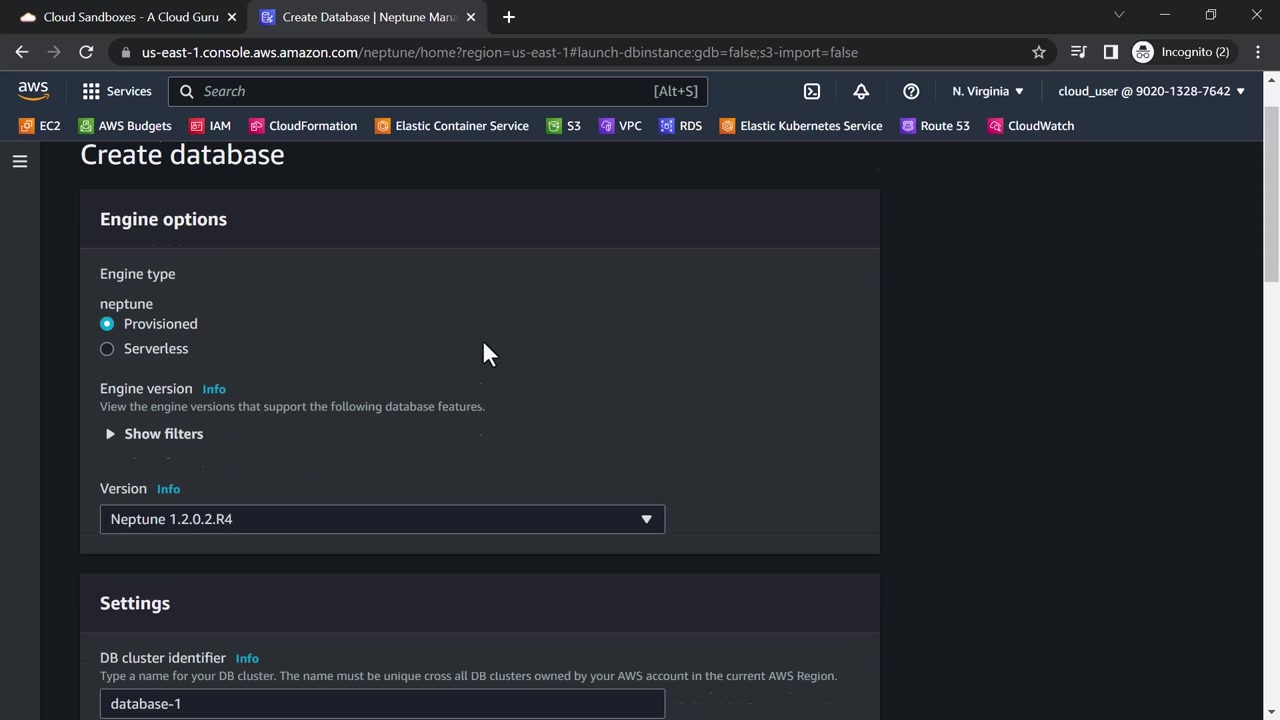Click the DB cluster identifier text field
The width and height of the screenshot is (1280, 720).
tap(382, 704)
